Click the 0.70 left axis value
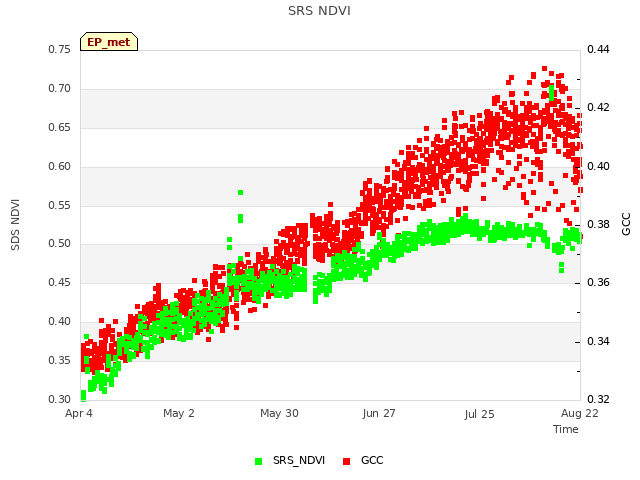 coord(60,89)
